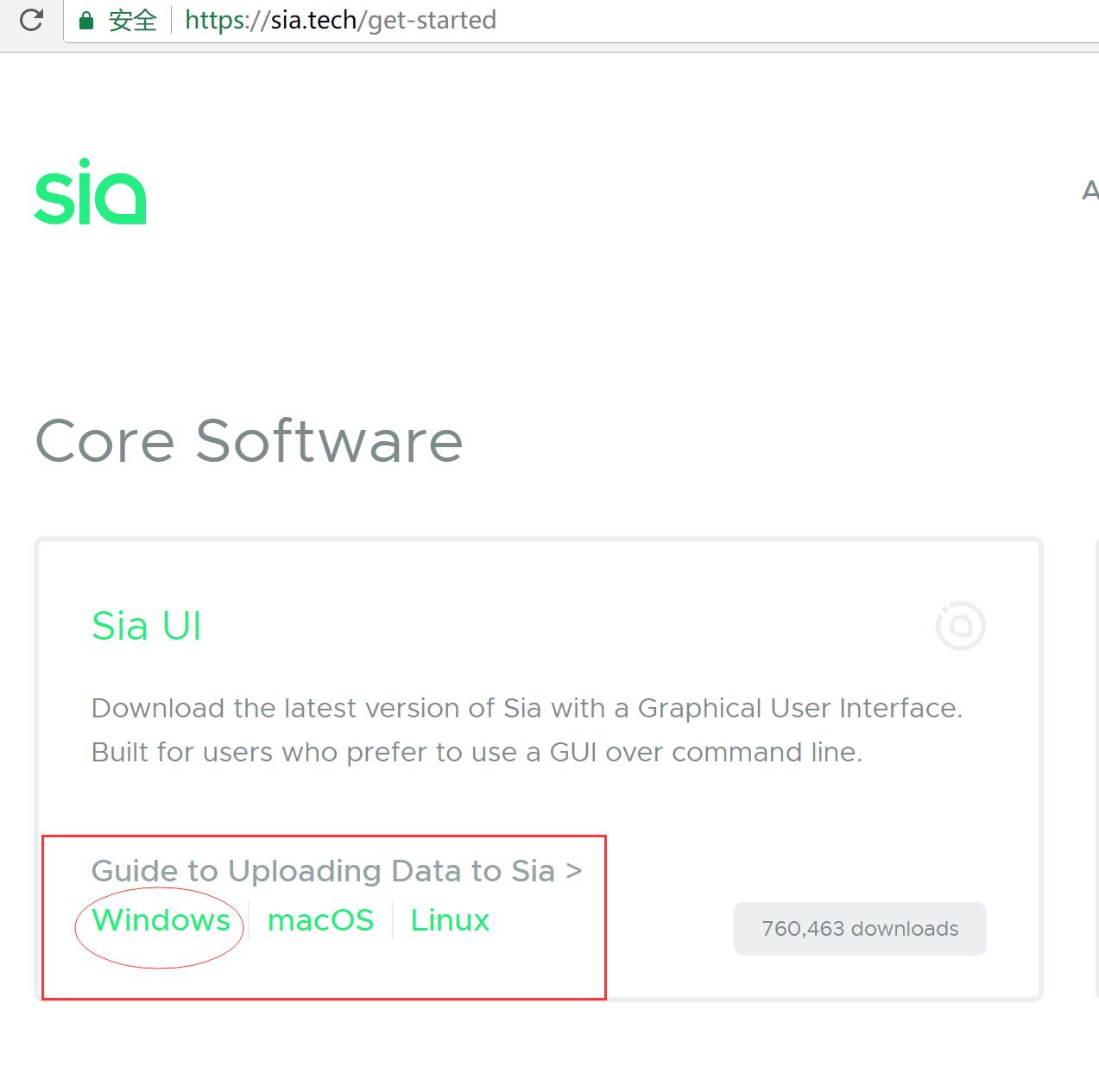Open the Guide to Uploading Data link

click(323, 871)
